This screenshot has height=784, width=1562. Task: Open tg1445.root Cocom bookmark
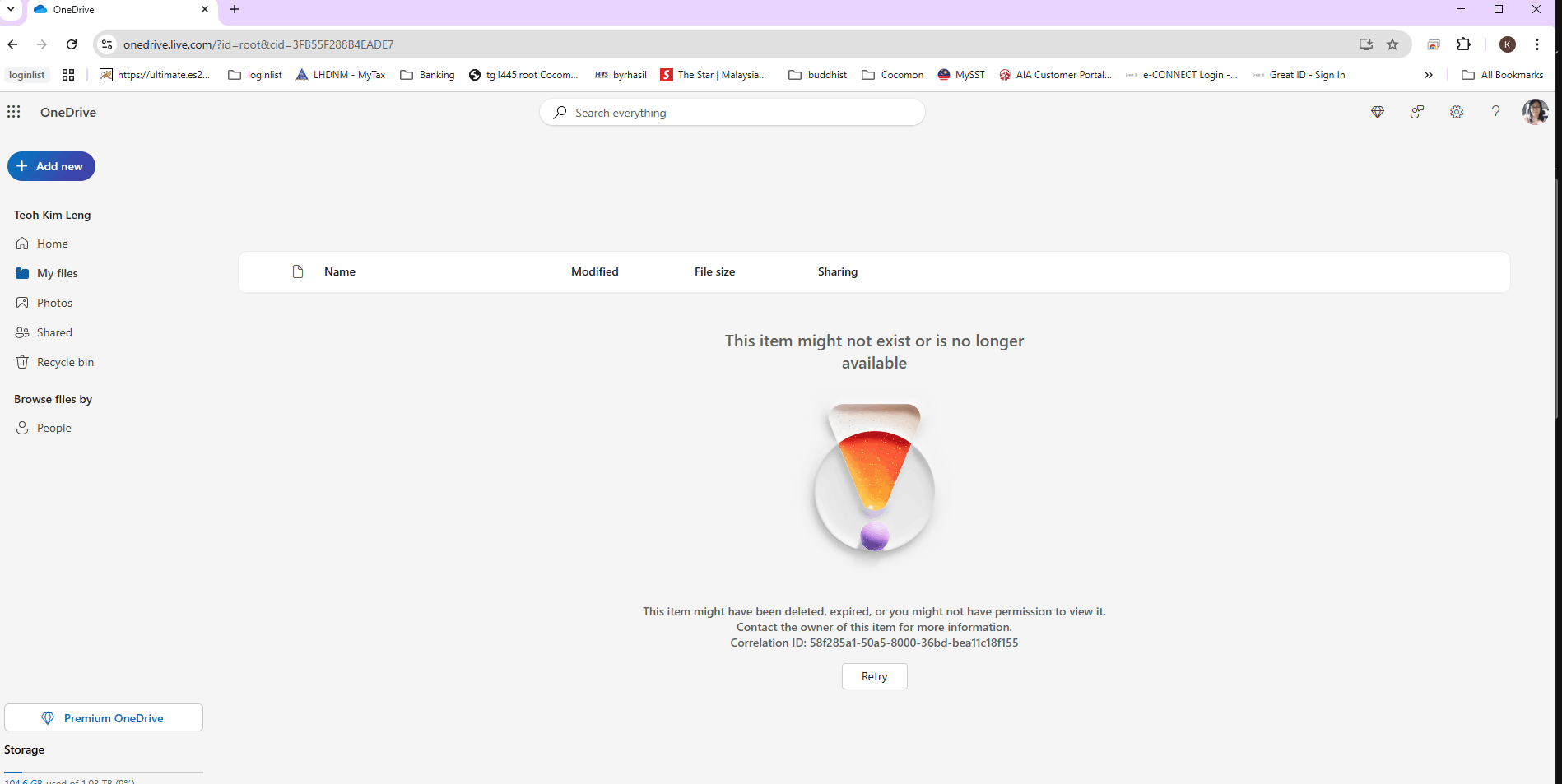(x=523, y=75)
